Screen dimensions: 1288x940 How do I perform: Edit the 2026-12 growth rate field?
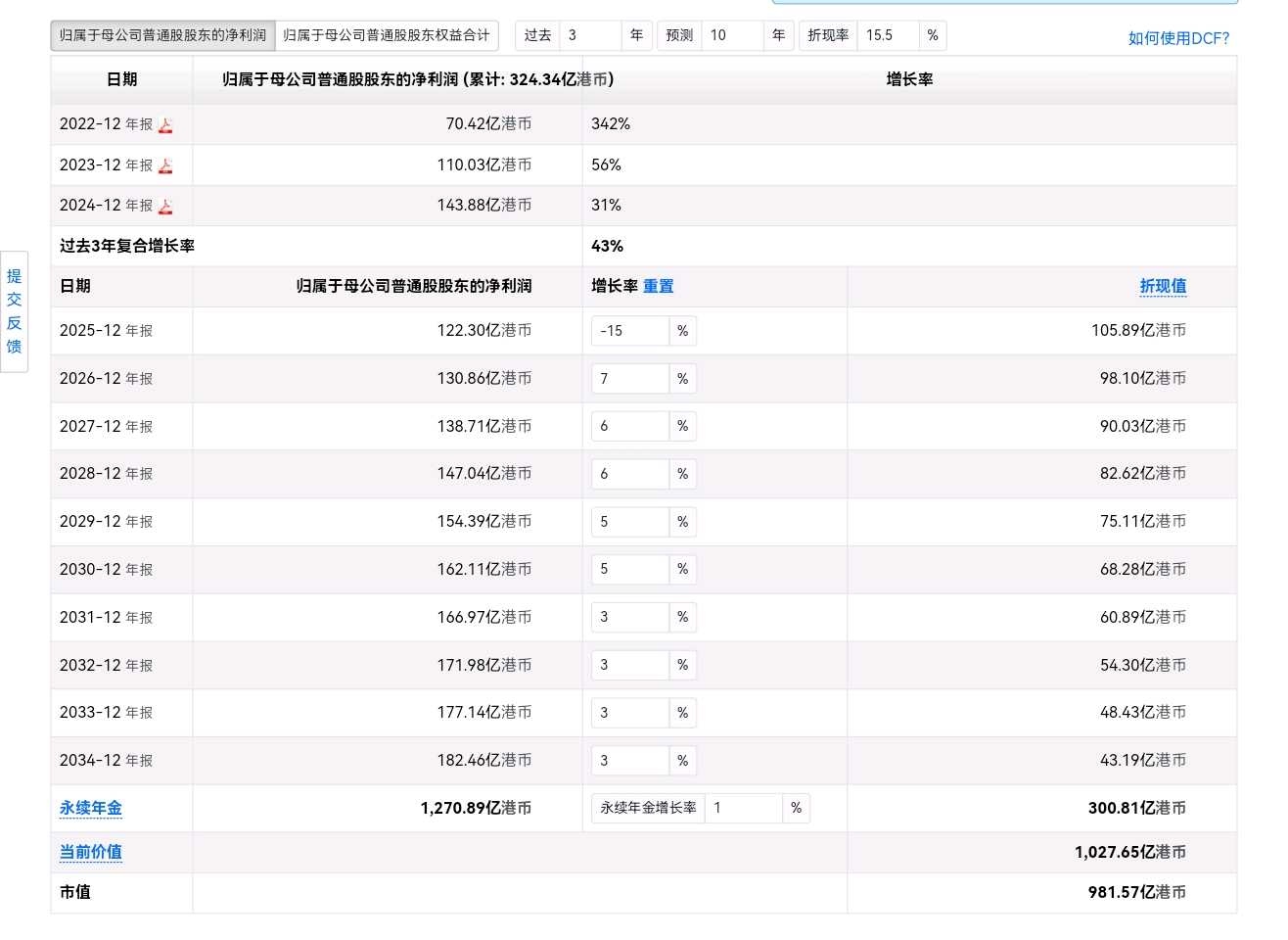click(630, 379)
